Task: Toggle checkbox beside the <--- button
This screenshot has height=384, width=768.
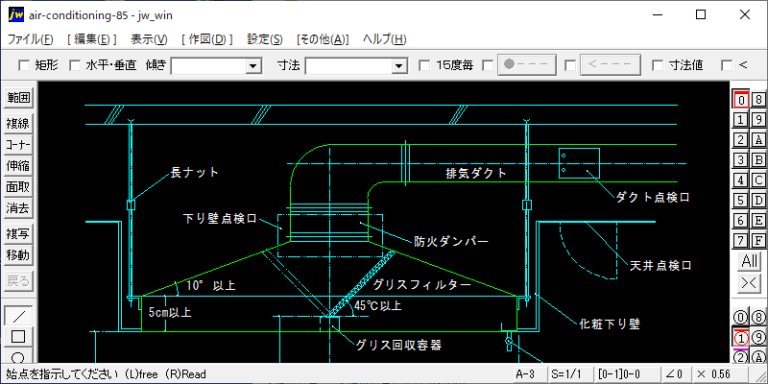Action: tap(570, 65)
